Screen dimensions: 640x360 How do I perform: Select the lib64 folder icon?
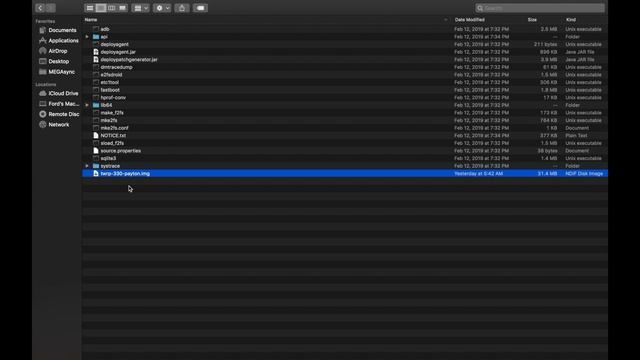click(x=96, y=105)
